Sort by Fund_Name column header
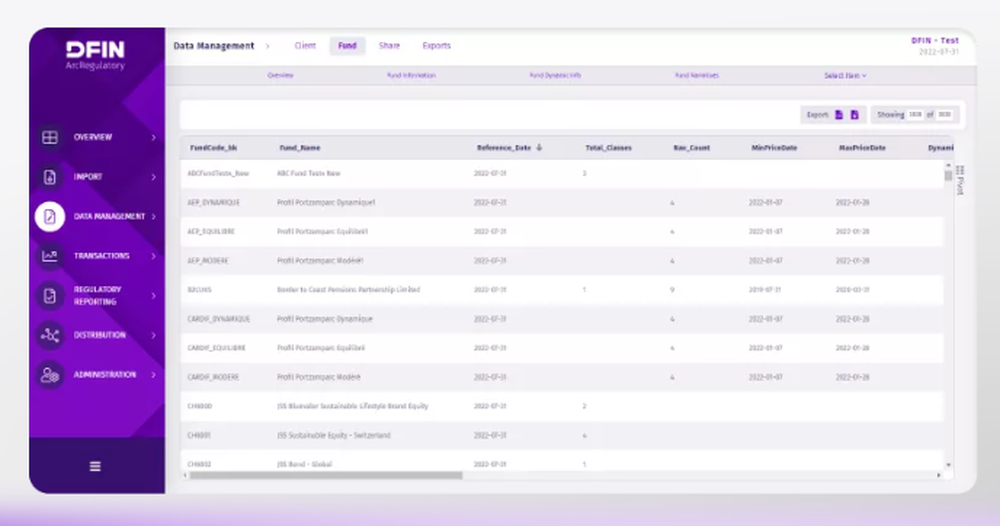 [300, 147]
